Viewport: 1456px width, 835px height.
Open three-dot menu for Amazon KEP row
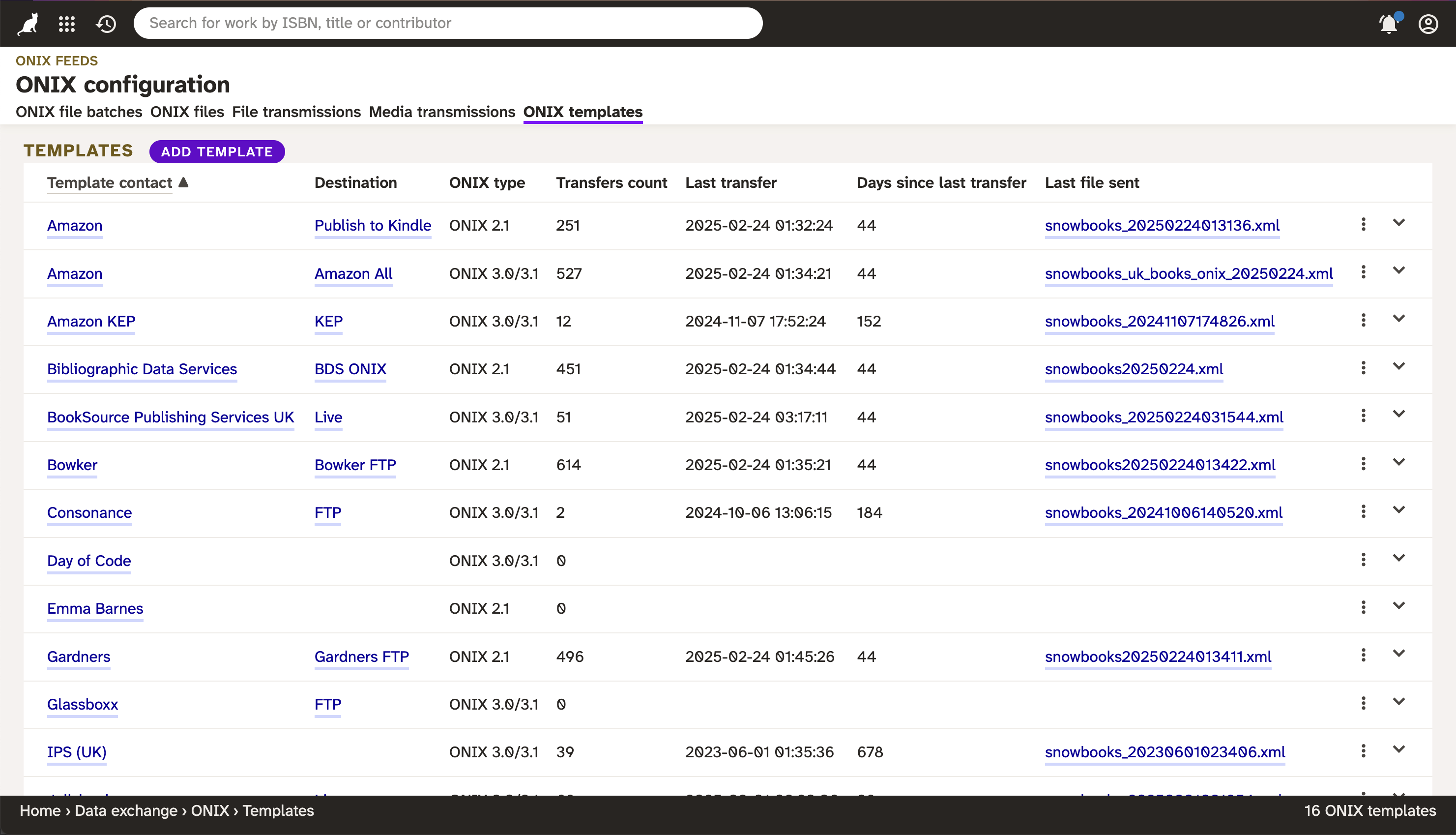1363,320
